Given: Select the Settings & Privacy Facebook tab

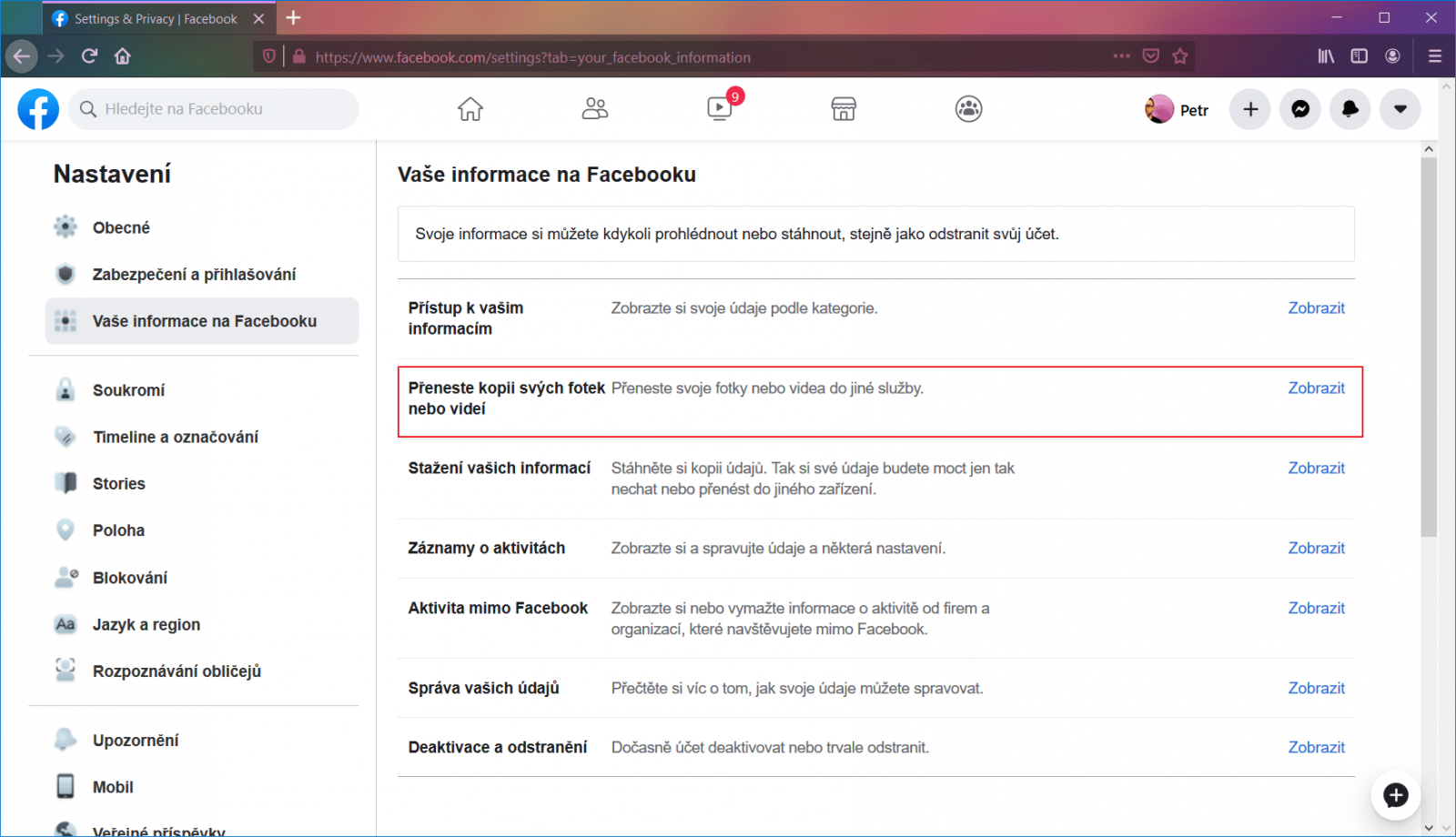Looking at the screenshot, I should point(158,18).
